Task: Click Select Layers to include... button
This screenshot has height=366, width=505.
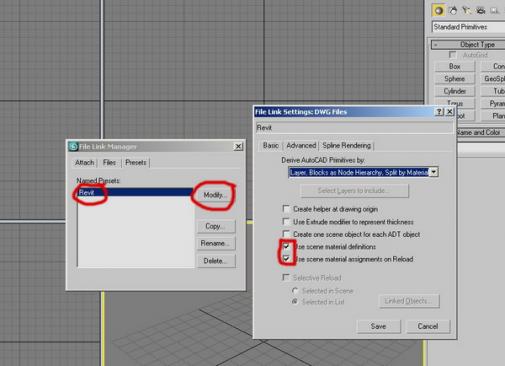Action: [x=354, y=191]
